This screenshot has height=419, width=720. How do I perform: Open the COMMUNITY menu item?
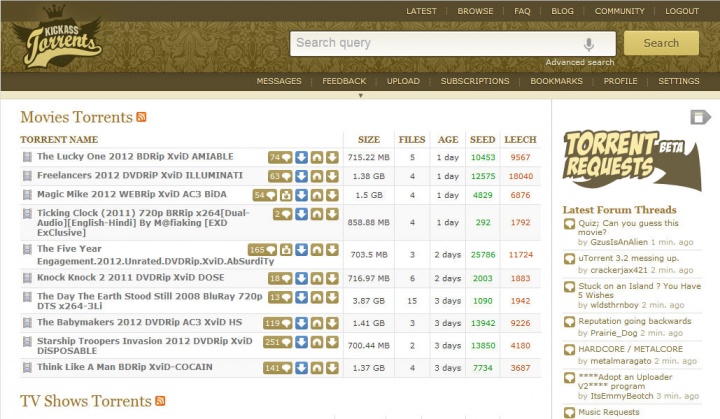(x=619, y=11)
